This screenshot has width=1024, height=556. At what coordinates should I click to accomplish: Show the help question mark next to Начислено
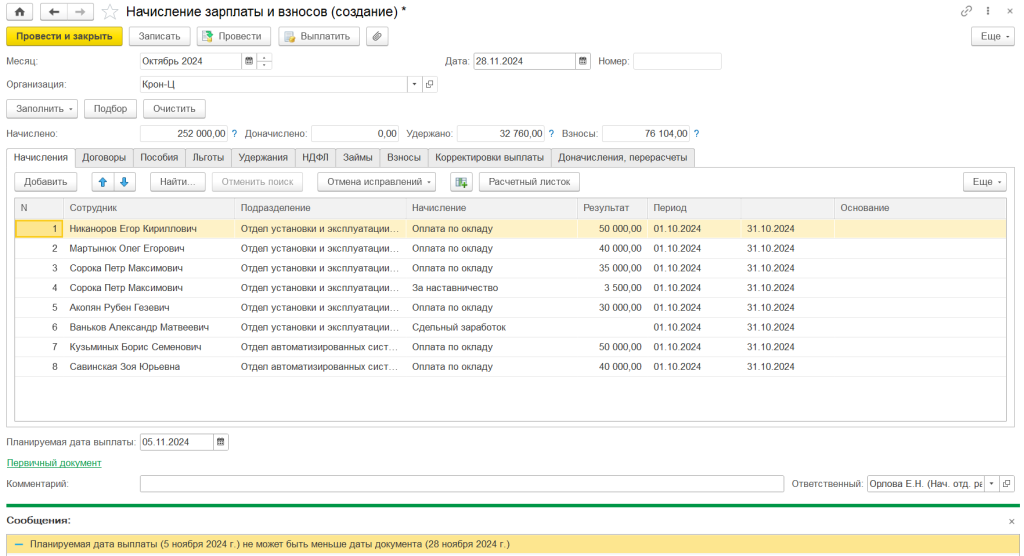pos(235,133)
